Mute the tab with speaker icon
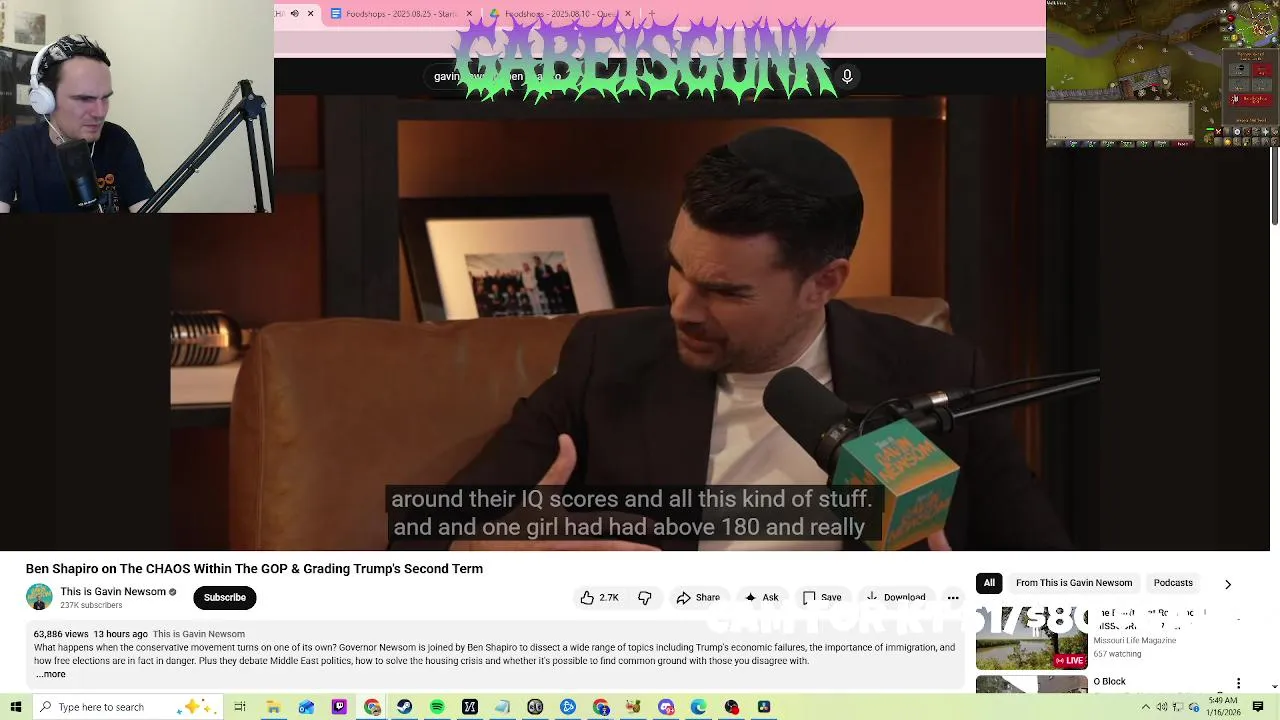1280x720 pixels. pos(294,13)
